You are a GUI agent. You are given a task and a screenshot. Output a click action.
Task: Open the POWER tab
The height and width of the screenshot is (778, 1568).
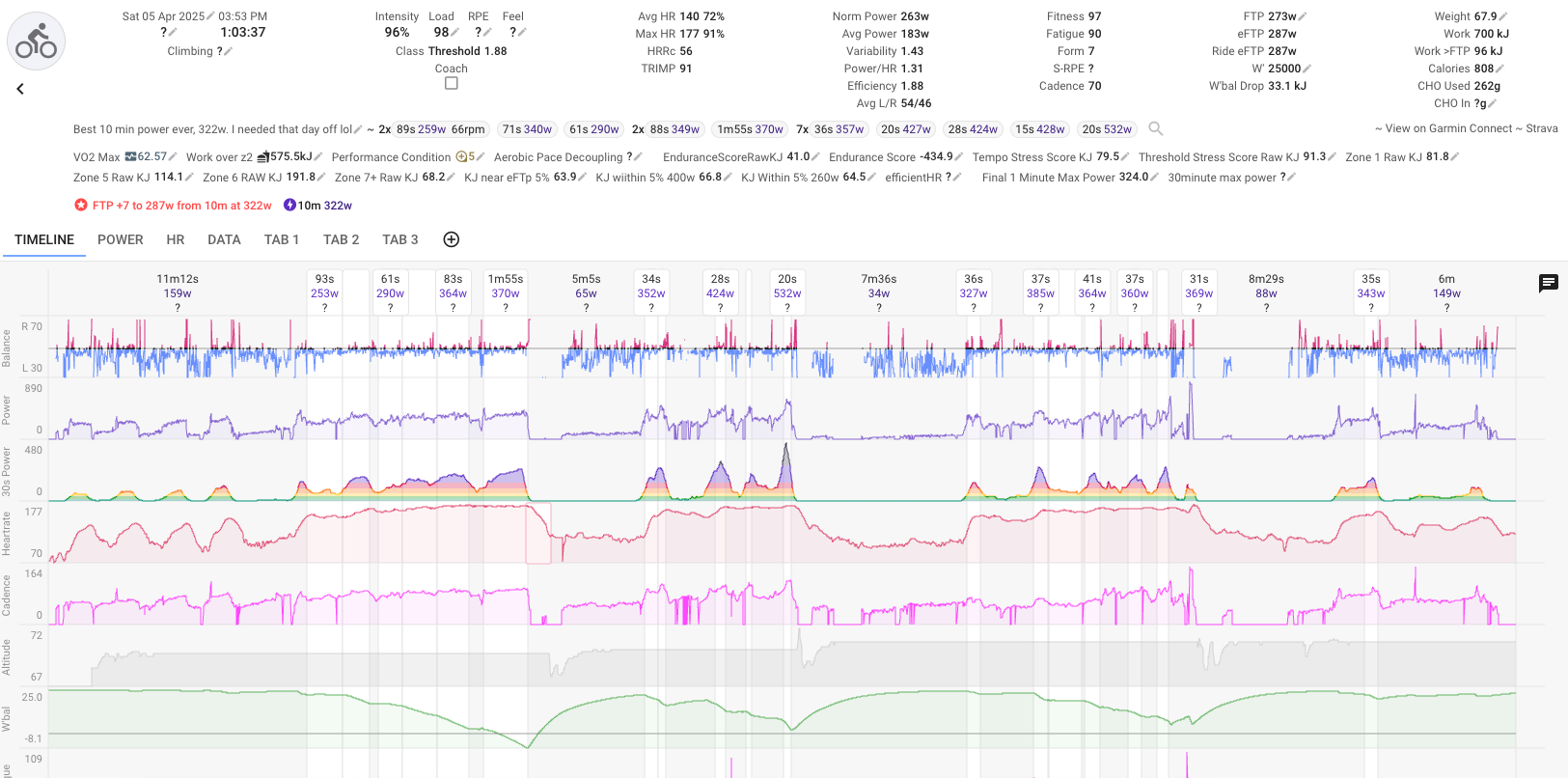click(121, 239)
